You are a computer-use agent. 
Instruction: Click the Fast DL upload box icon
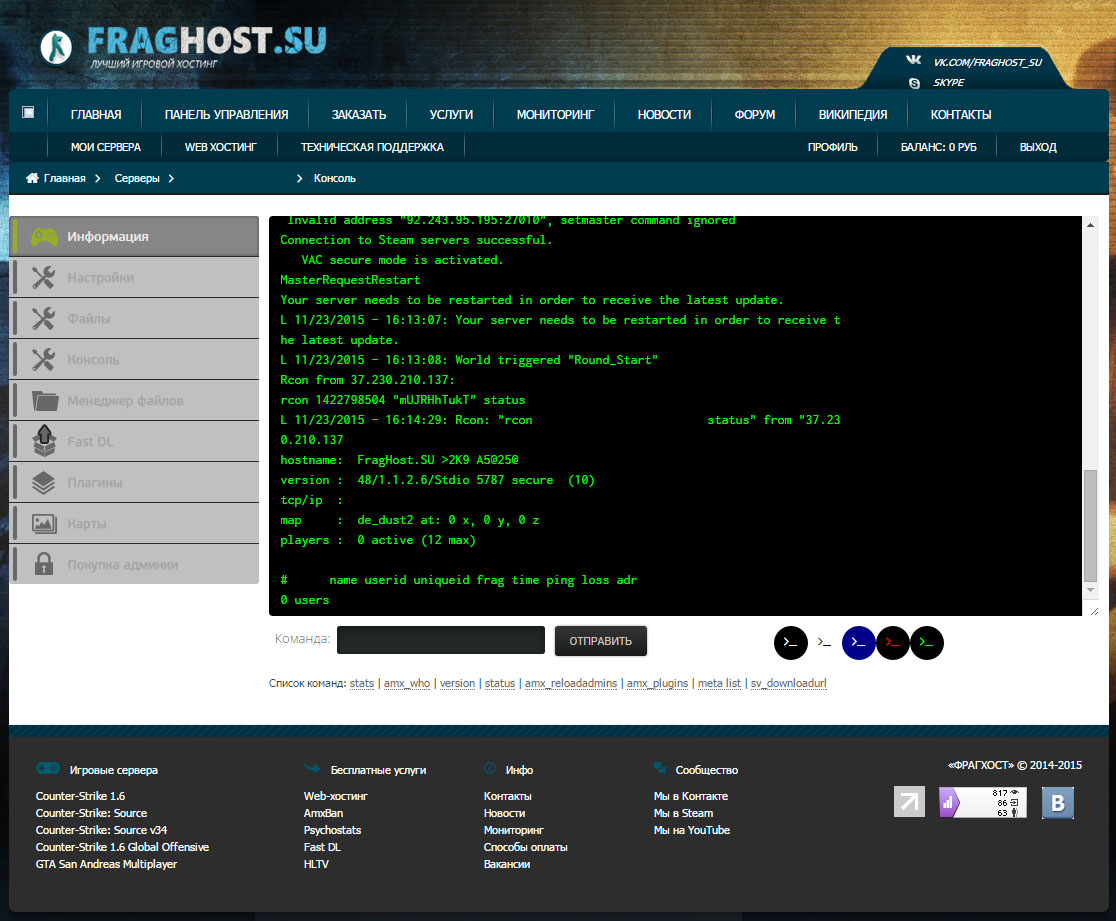(44, 441)
